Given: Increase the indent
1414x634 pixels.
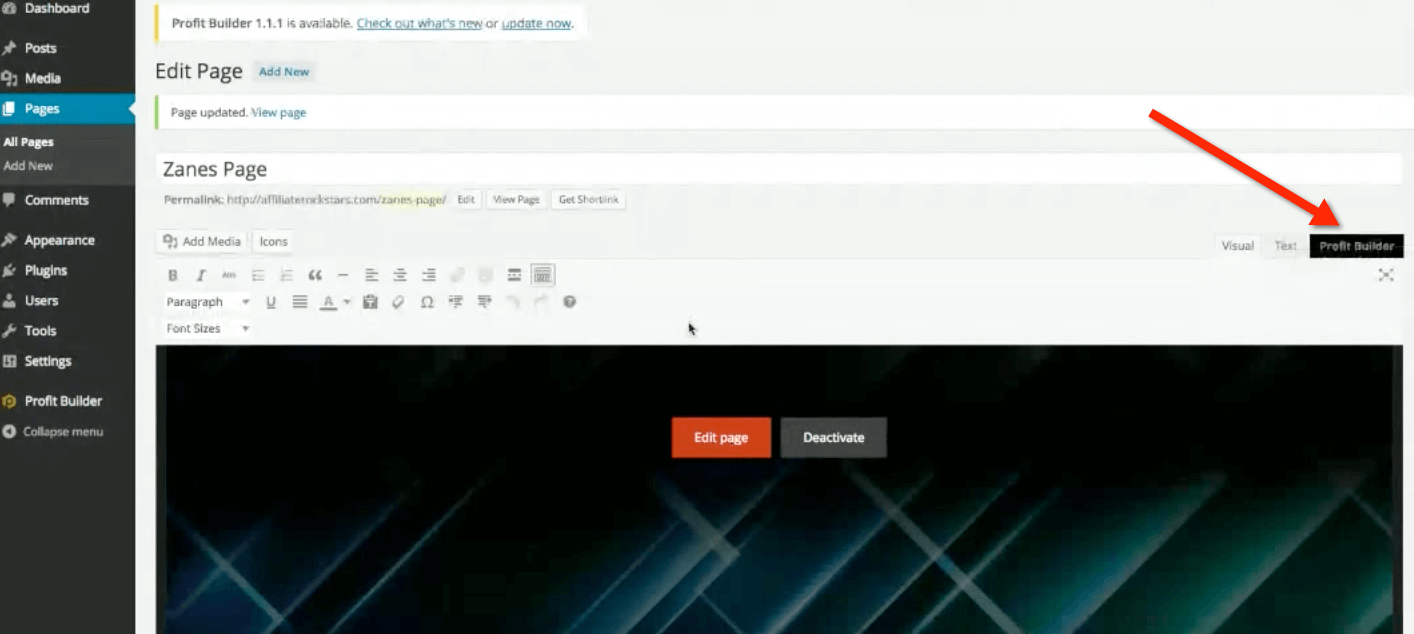Looking at the screenshot, I should [485, 302].
